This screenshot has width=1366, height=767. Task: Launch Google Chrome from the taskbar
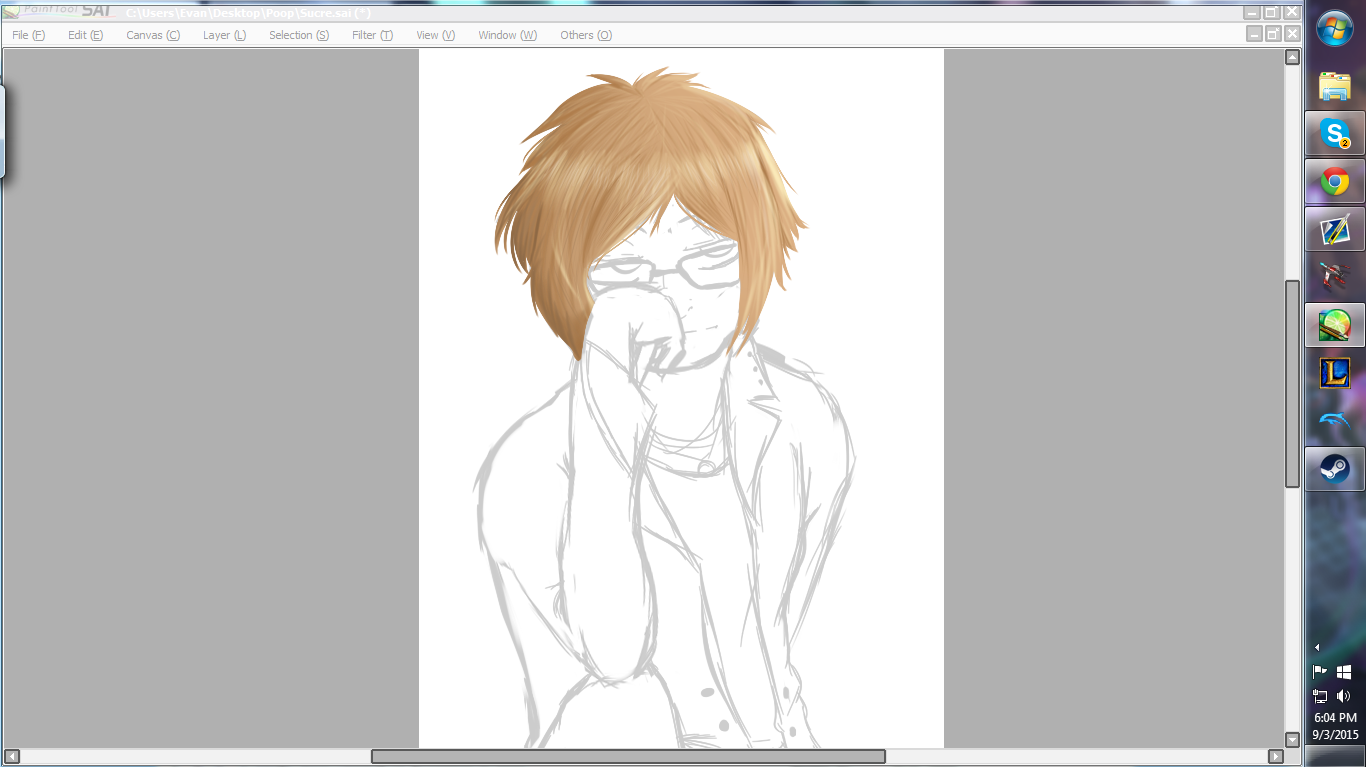[x=1335, y=181]
